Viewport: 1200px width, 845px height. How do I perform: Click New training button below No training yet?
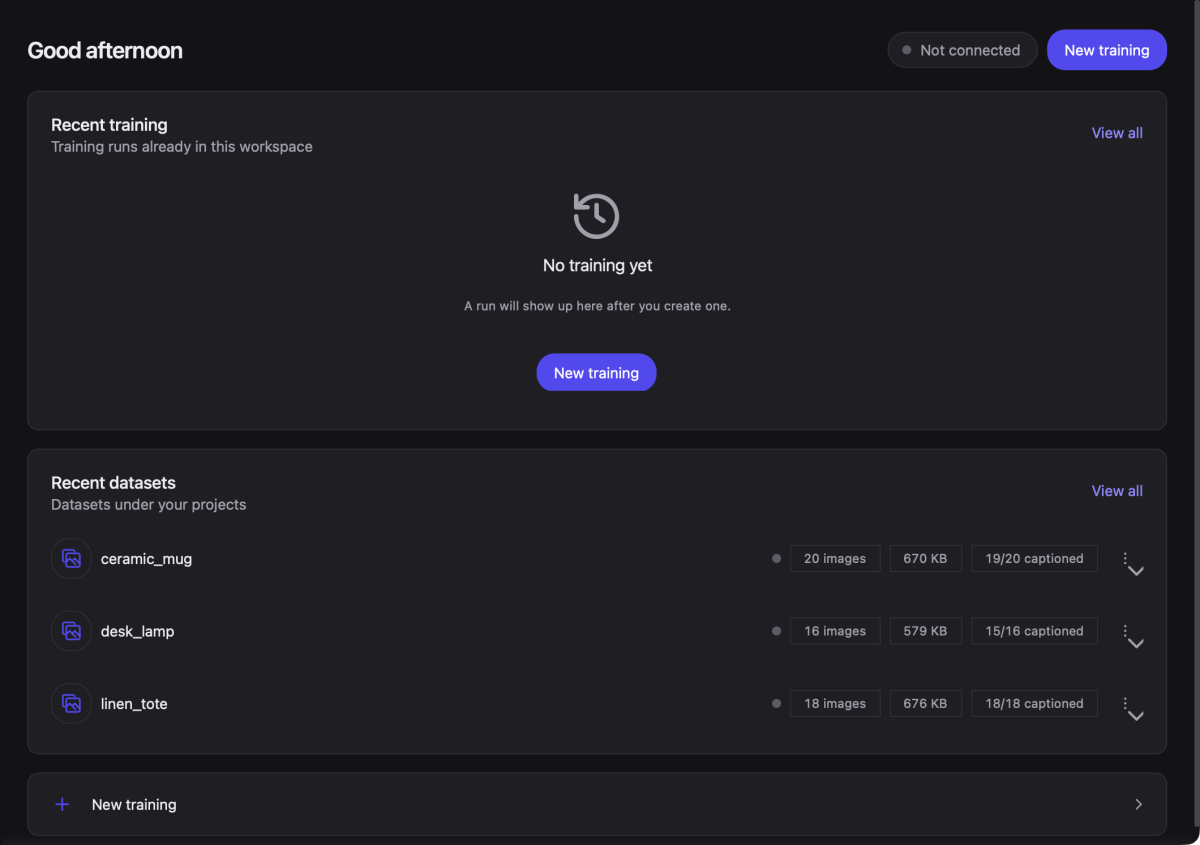(596, 373)
